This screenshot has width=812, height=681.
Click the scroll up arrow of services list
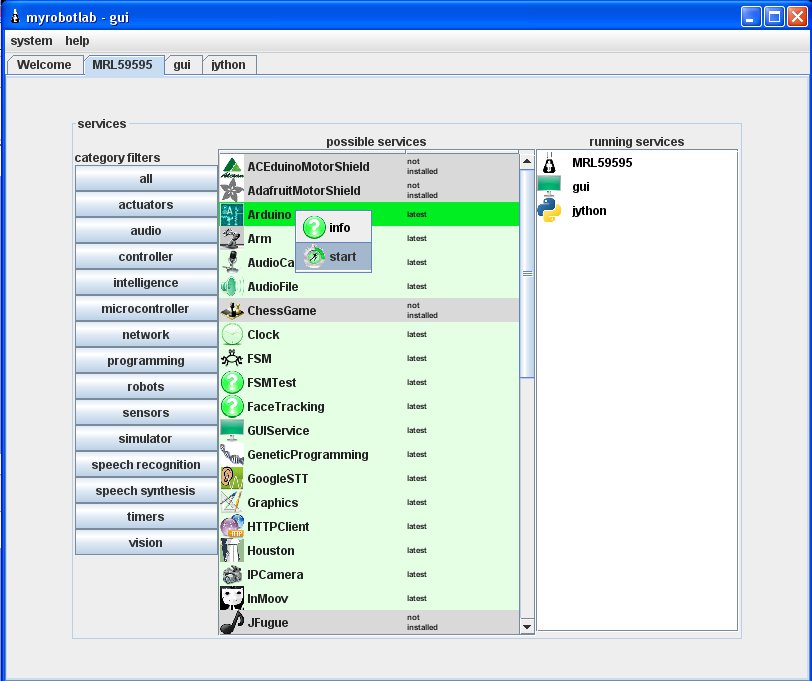[x=527, y=160]
